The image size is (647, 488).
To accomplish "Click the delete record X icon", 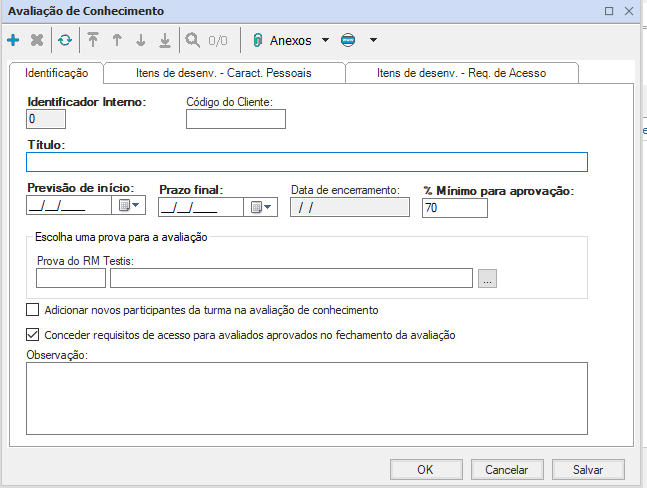I will (37, 41).
